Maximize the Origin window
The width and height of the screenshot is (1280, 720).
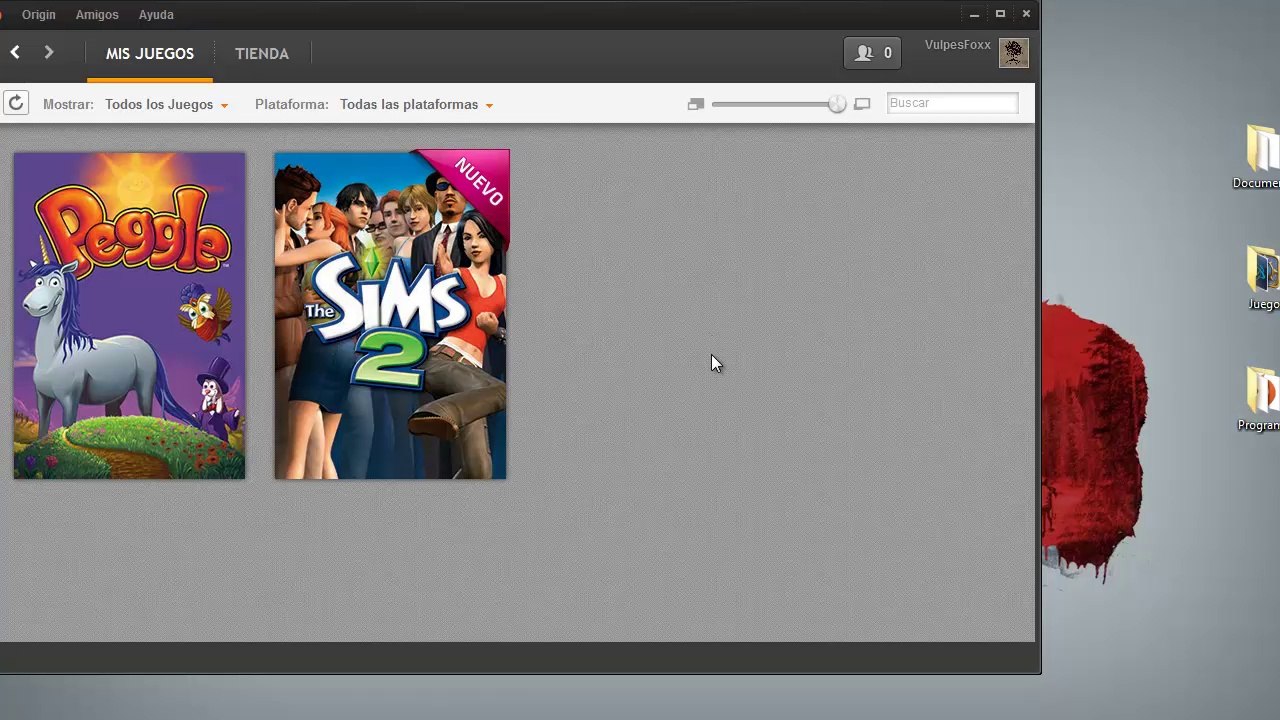point(1000,14)
